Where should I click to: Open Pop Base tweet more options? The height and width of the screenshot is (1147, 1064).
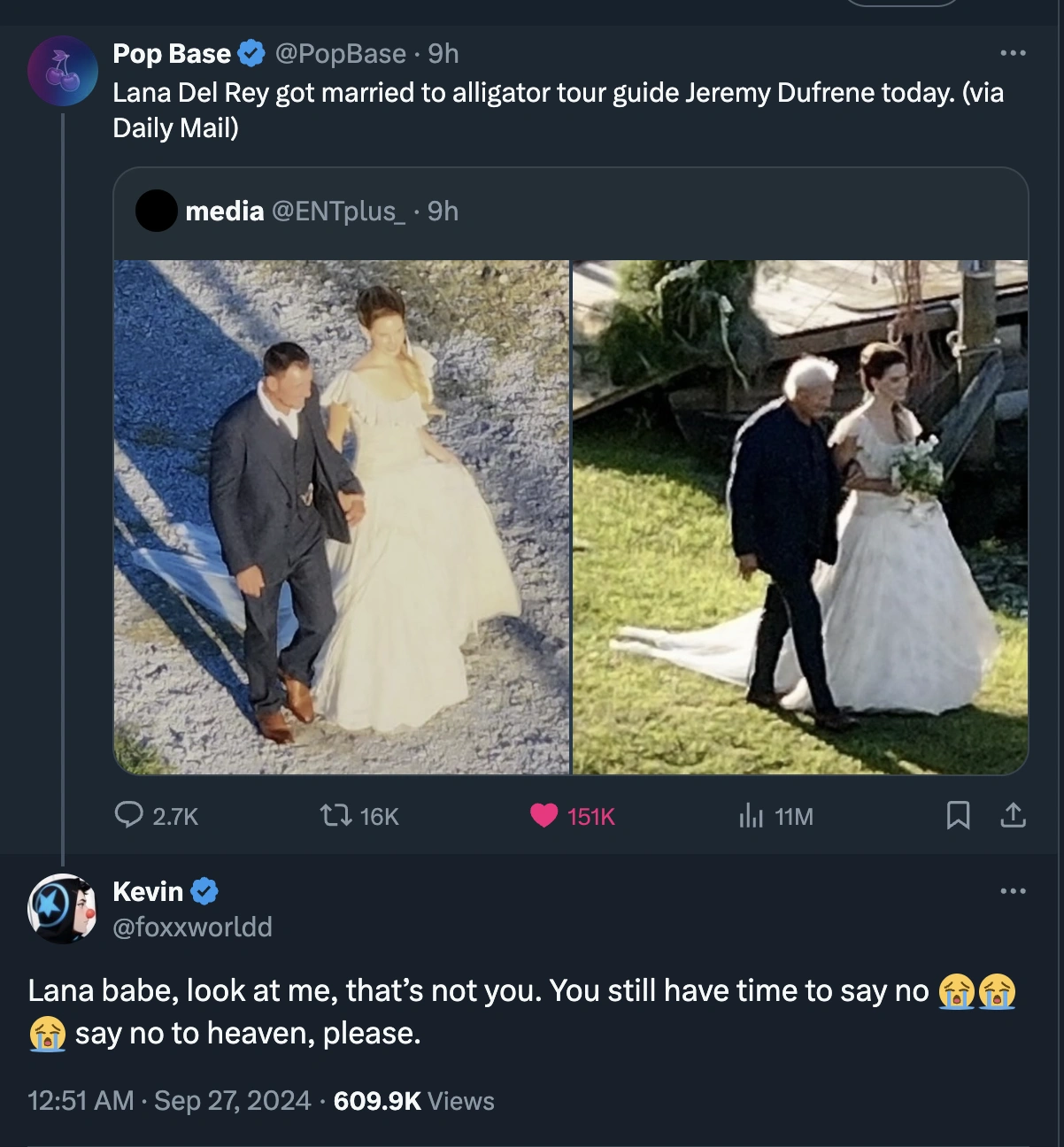pyautogui.click(x=1013, y=54)
